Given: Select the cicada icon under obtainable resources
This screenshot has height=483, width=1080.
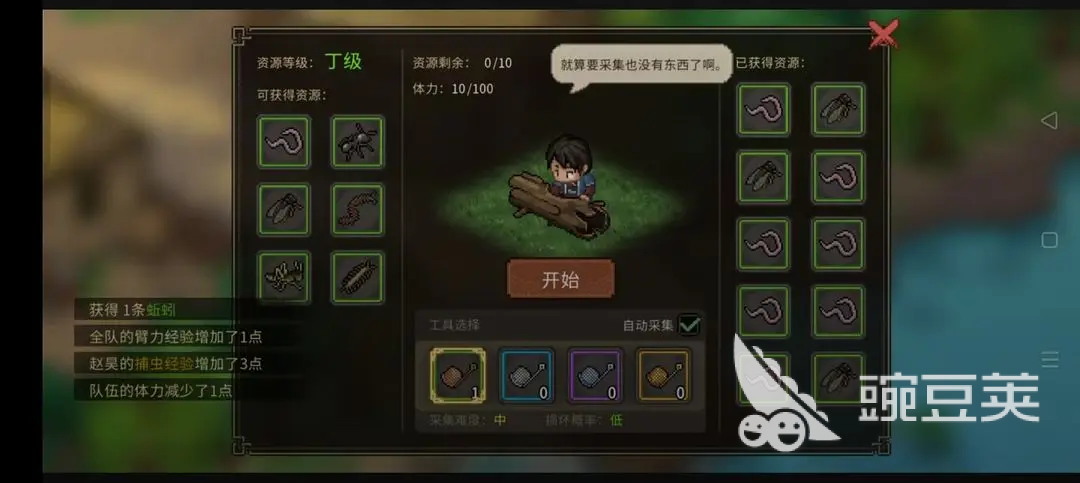Looking at the screenshot, I should click(x=284, y=209).
